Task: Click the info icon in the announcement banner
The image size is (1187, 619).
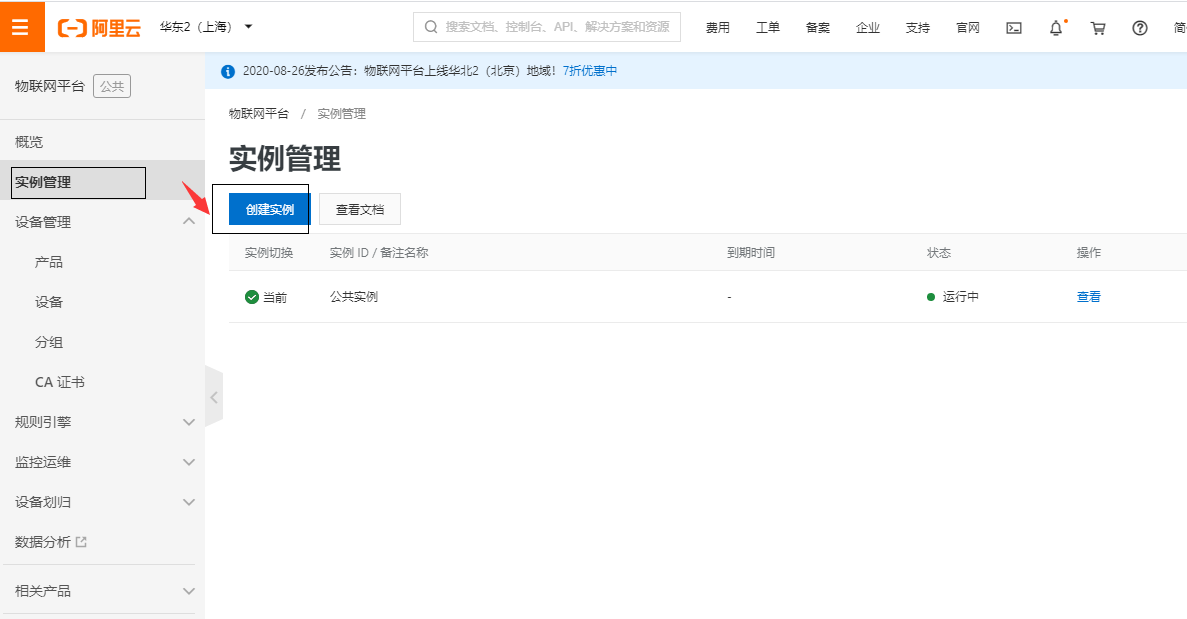Action: click(x=227, y=70)
